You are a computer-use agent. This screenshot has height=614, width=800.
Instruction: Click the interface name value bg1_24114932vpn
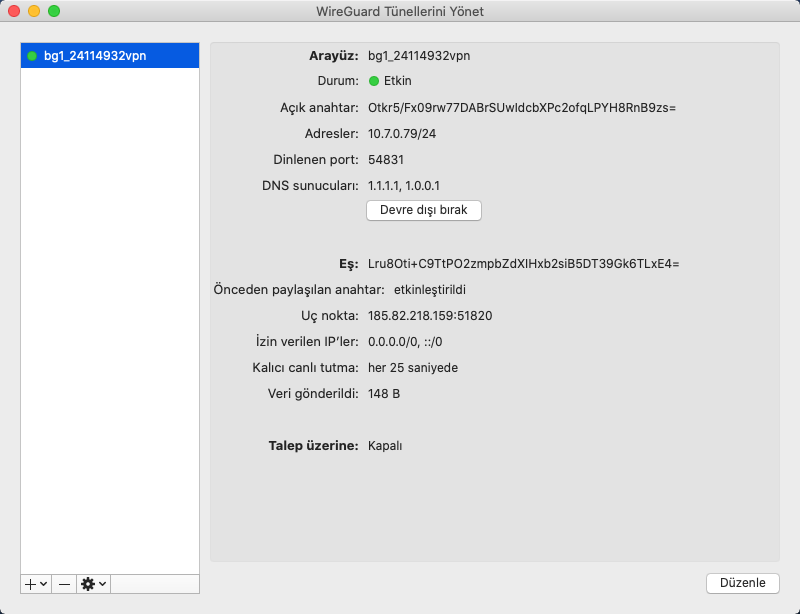pos(419,56)
